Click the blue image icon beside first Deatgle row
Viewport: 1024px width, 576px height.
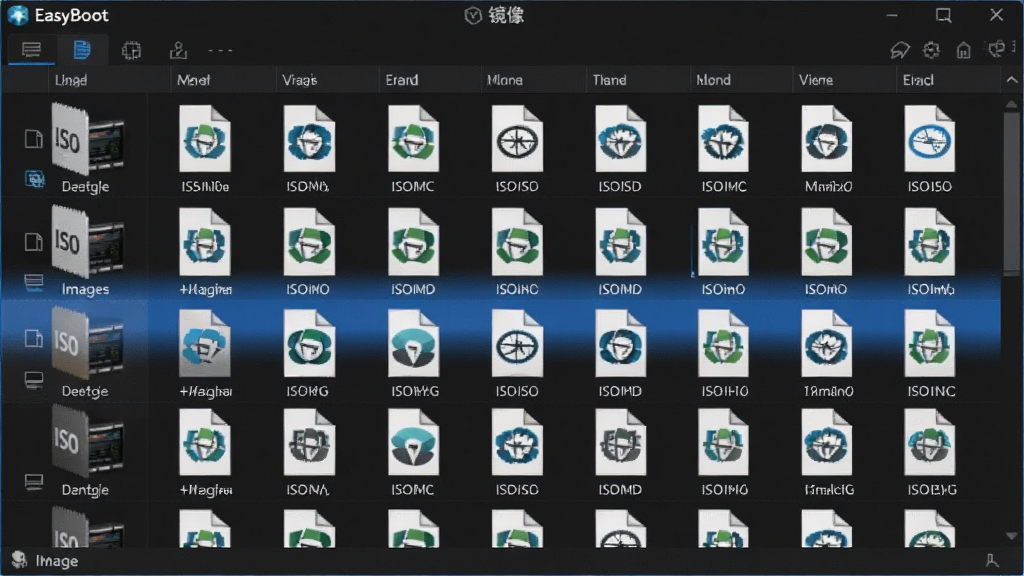[x=34, y=178]
